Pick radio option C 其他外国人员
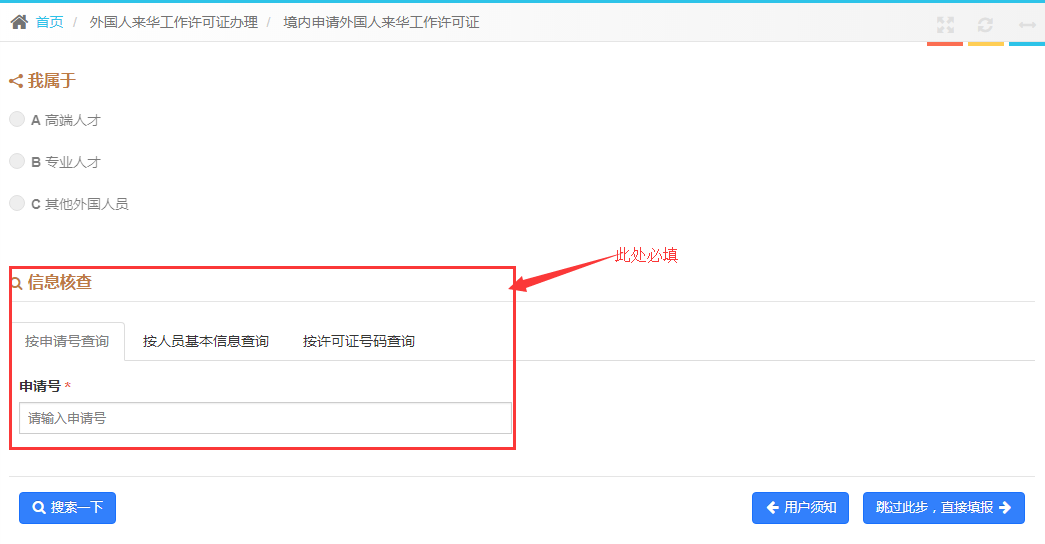This screenshot has width=1045, height=544. click(17, 203)
